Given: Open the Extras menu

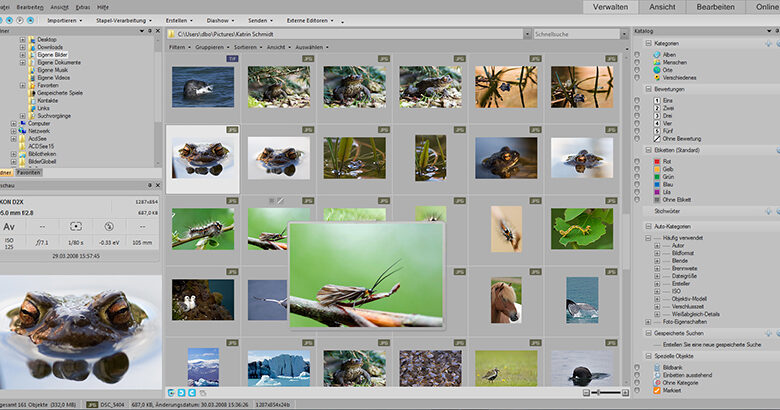Looking at the screenshot, I should point(82,6).
